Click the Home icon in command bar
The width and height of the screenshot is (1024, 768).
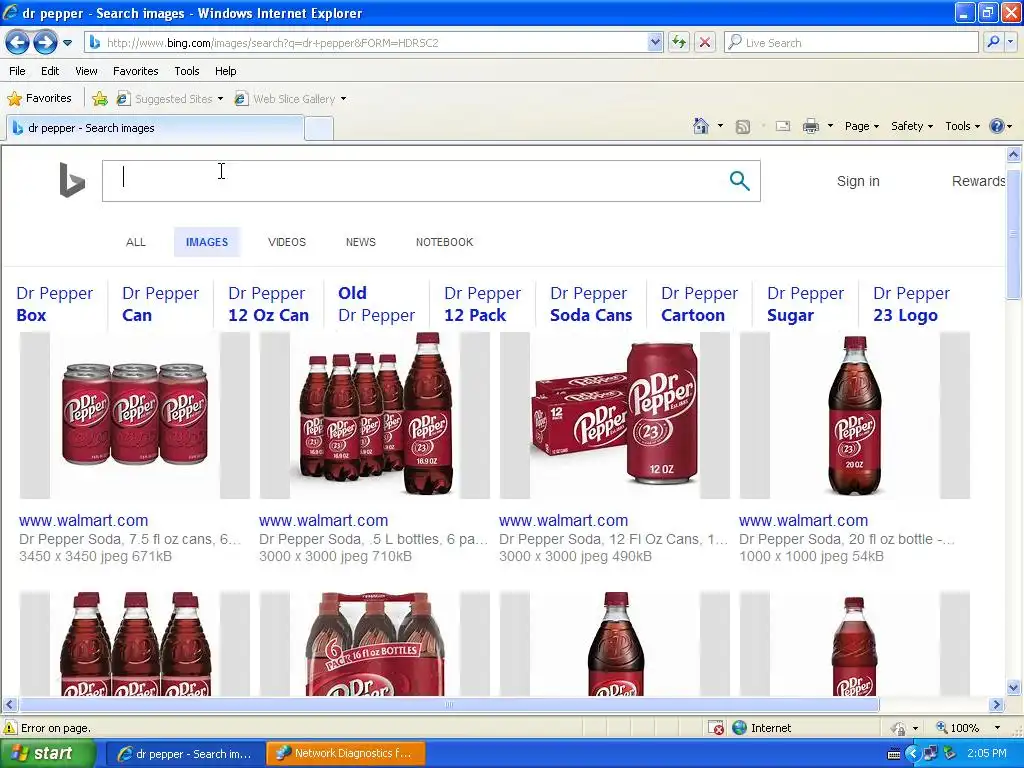point(701,126)
